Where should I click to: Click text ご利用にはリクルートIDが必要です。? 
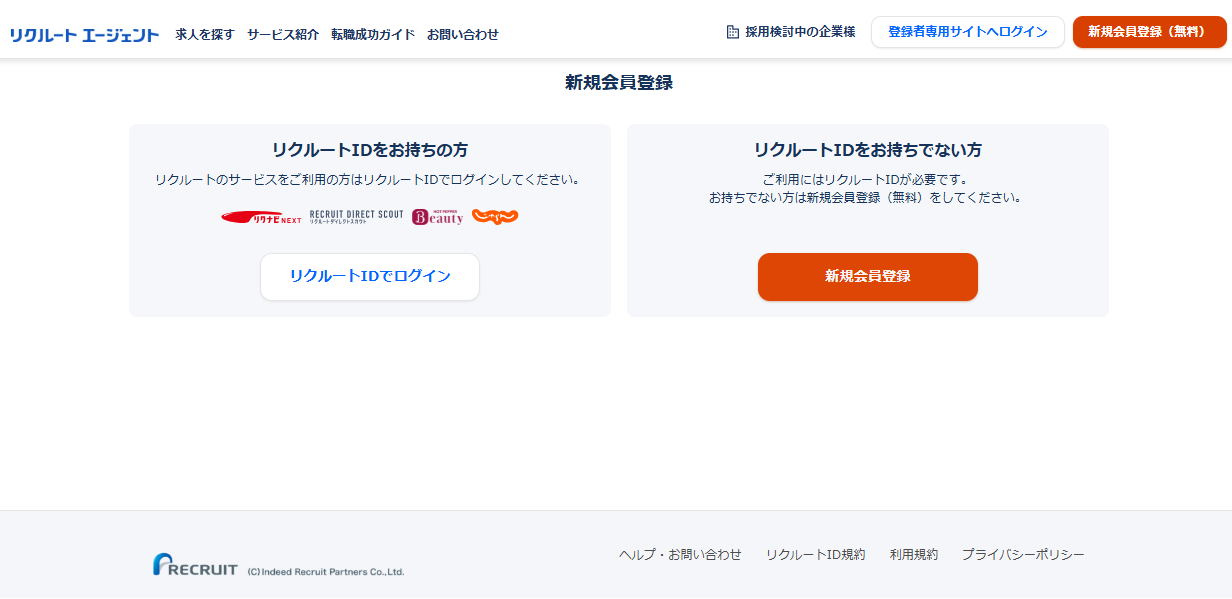click(868, 180)
